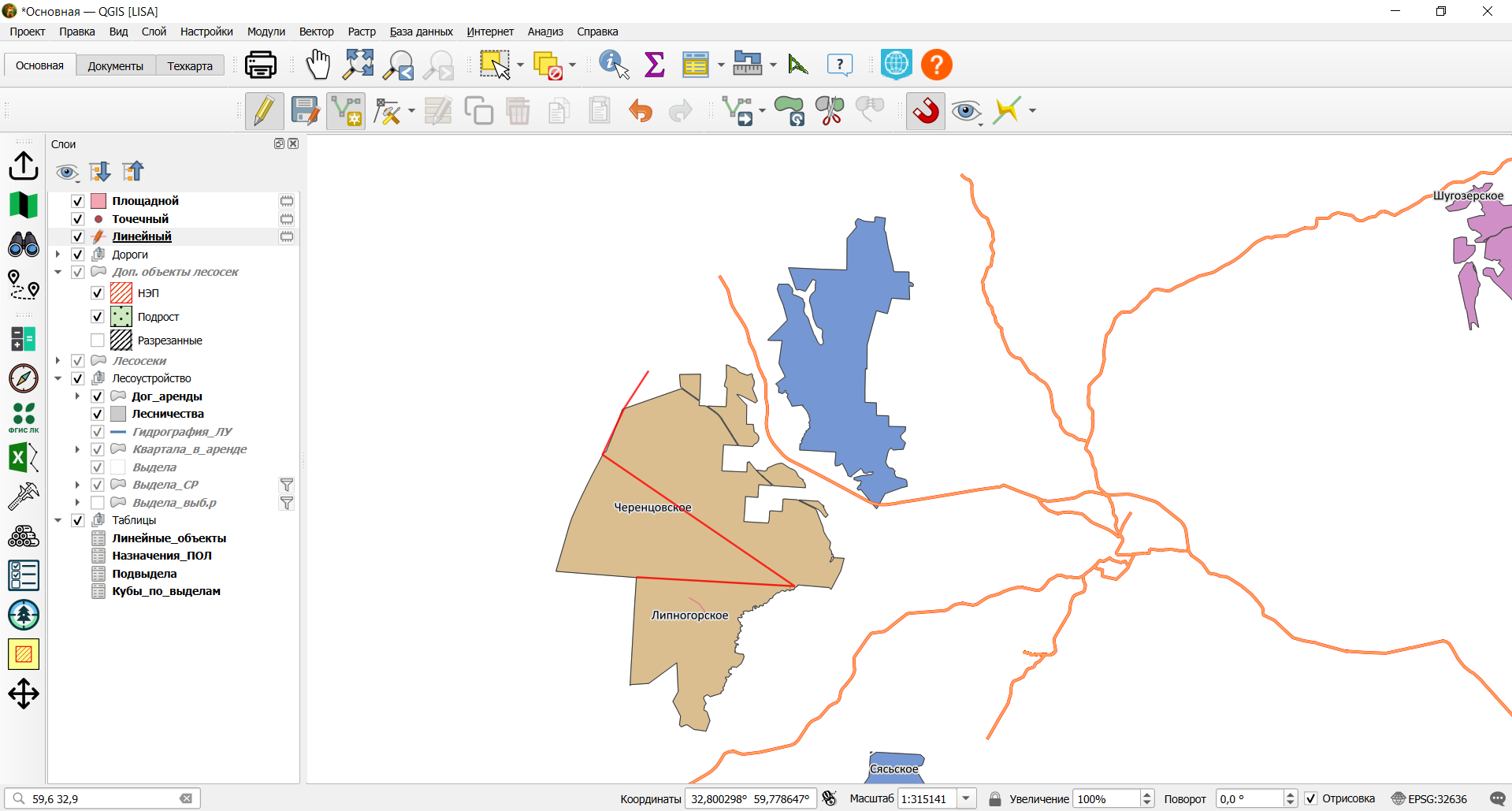The height and width of the screenshot is (811, 1512).
Task: Open the Вектор menu
Action: (x=316, y=32)
